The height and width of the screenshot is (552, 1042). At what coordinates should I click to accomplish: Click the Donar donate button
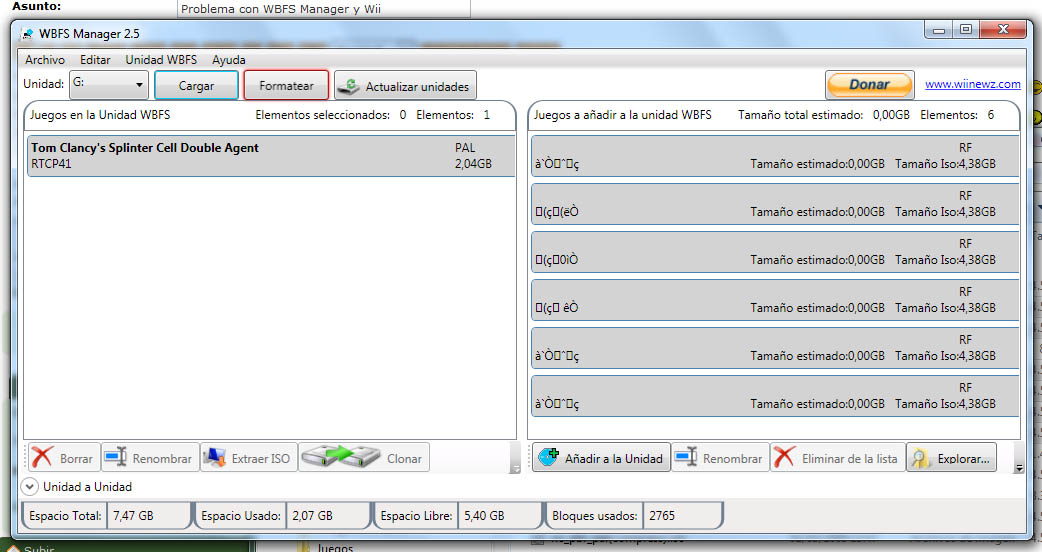869,84
